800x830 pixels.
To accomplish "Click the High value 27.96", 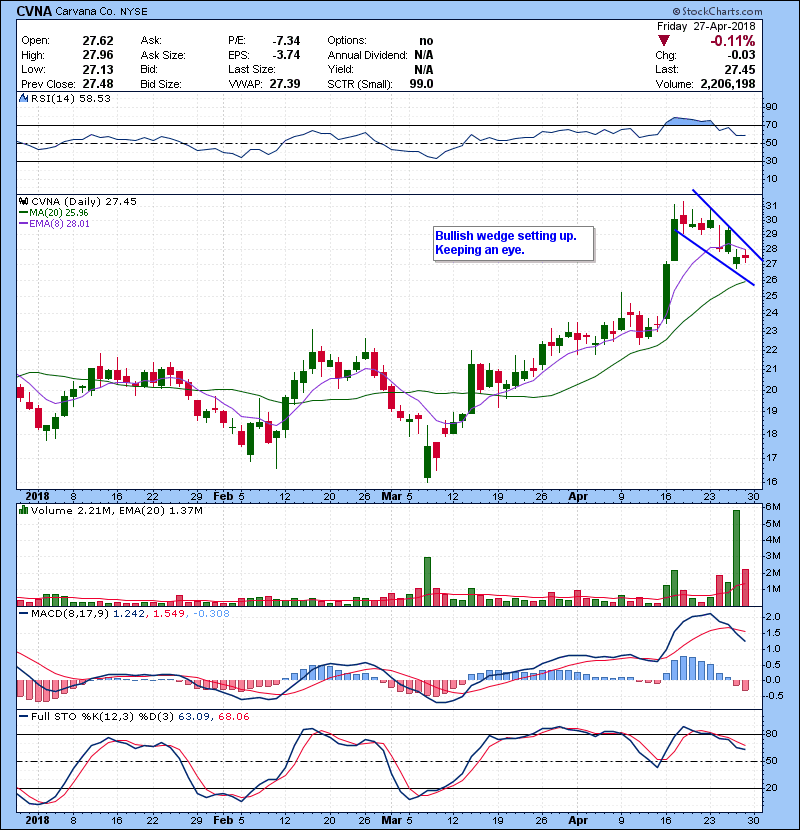I will [x=98, y=55].
